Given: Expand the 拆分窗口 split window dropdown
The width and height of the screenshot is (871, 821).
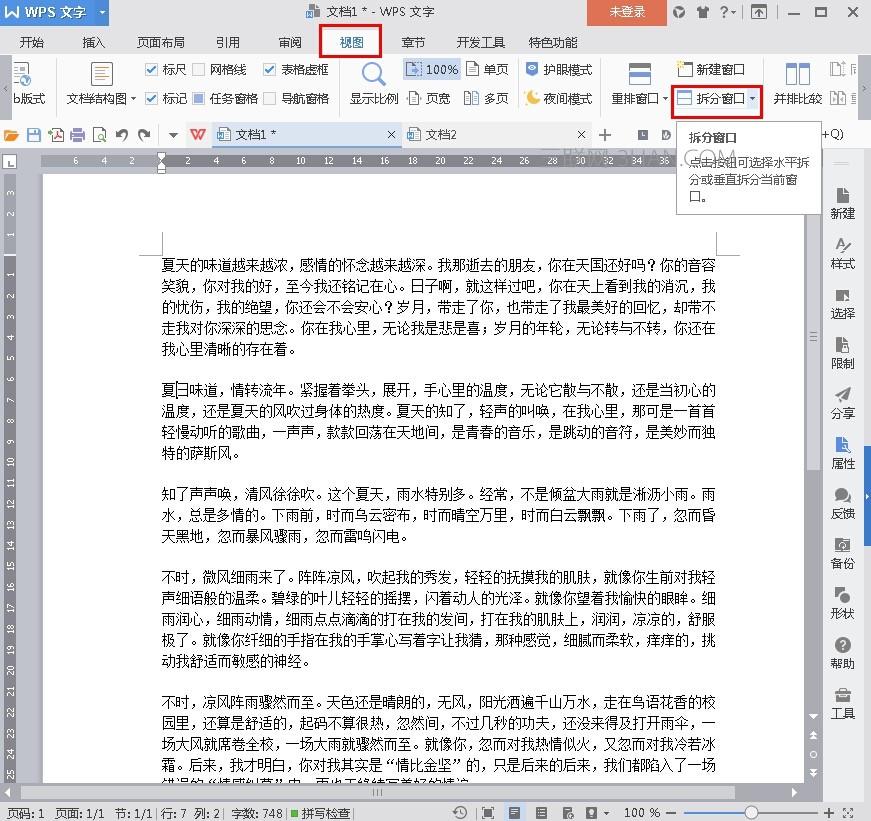Looking at the screenshot, I should tap(752, 99).
